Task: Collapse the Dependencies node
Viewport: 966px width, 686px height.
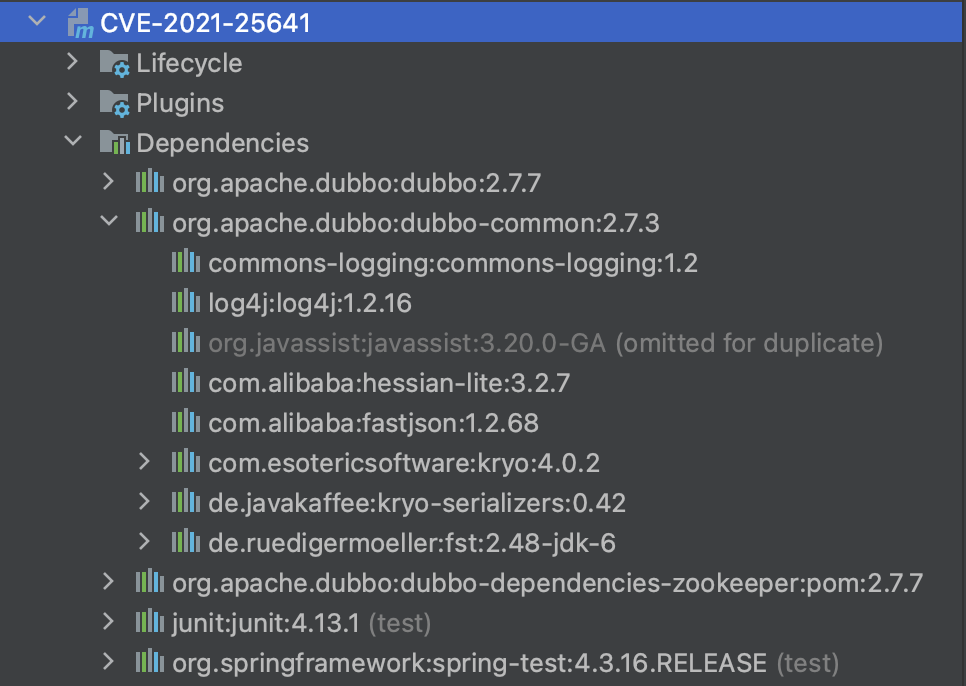Action: click(73, 141)
